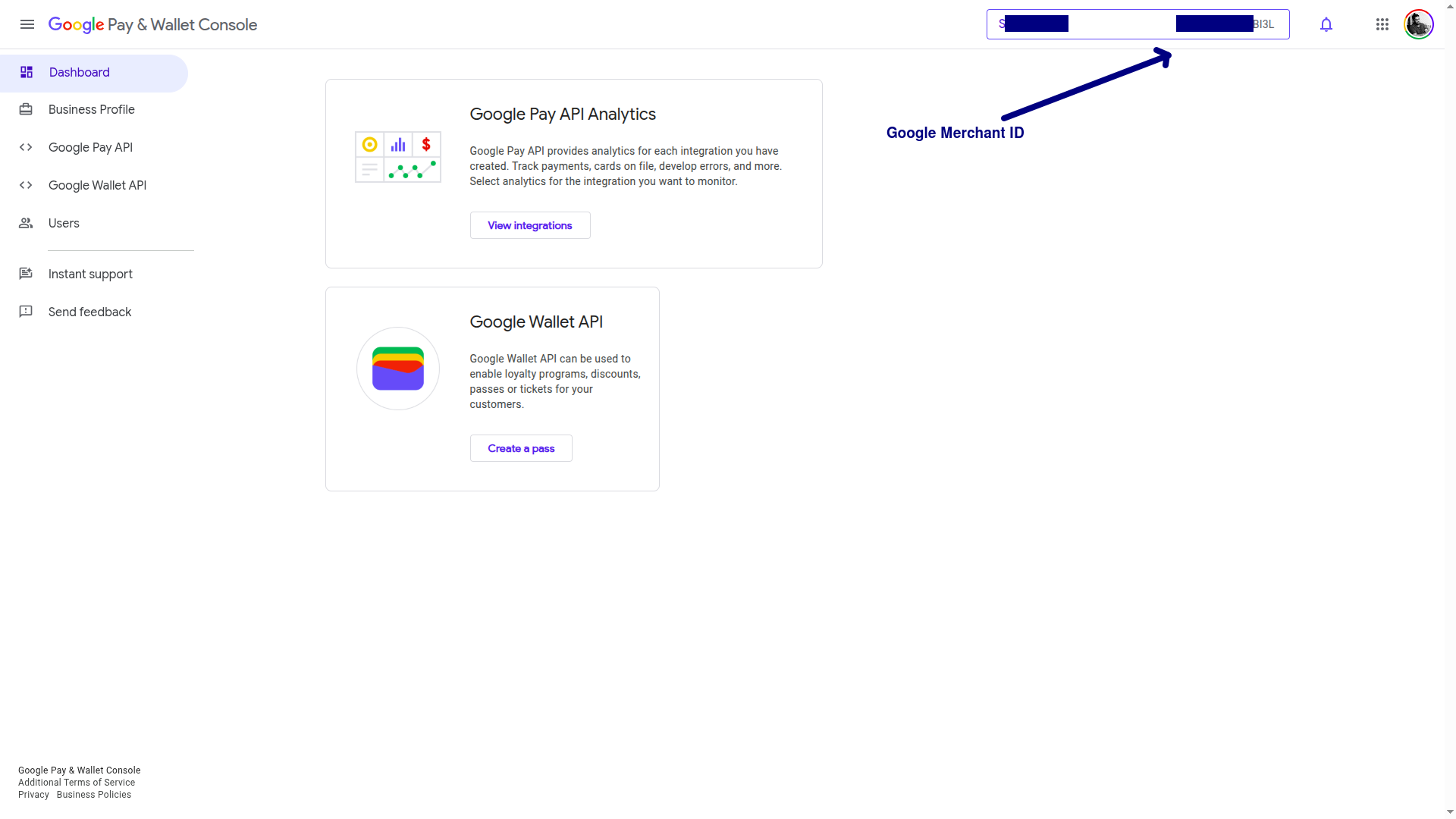Viewport: 1456px width, 819px height.
Task: Click the Google Pay API code icon
Action: pos(26,147)
